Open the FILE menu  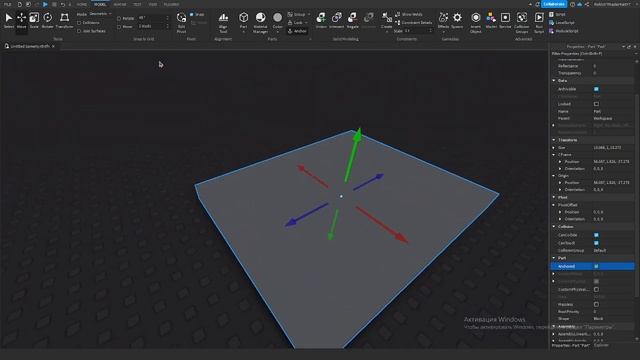(7, 4)
